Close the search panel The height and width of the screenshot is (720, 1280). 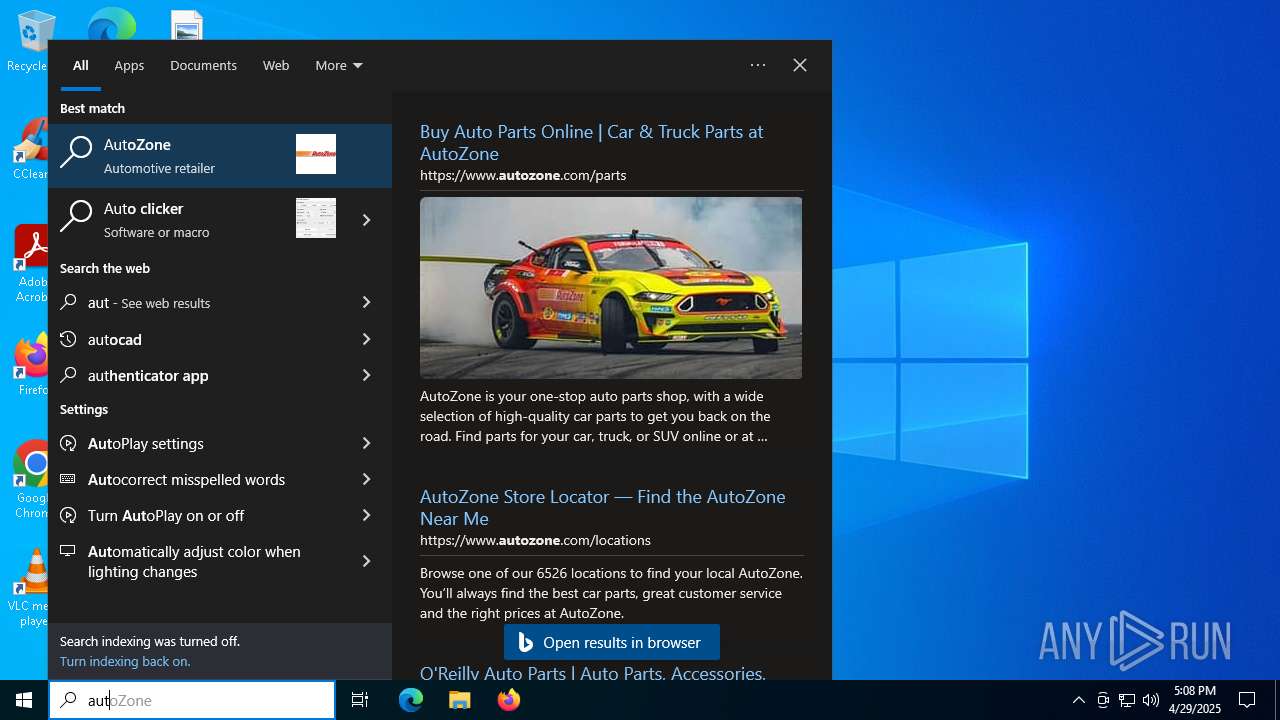[x=800, y=65]
